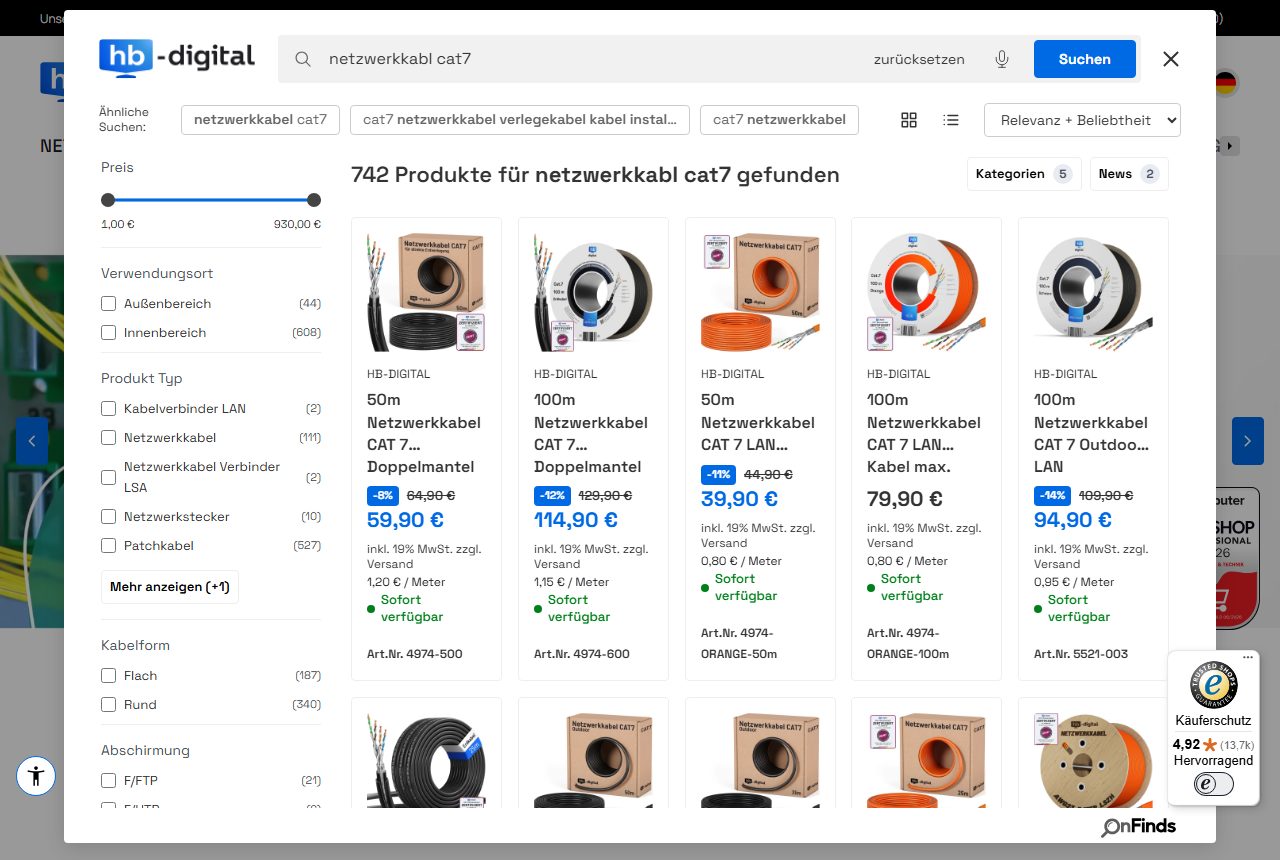Go to next banner slide arrow

(x=1248, y=441)
